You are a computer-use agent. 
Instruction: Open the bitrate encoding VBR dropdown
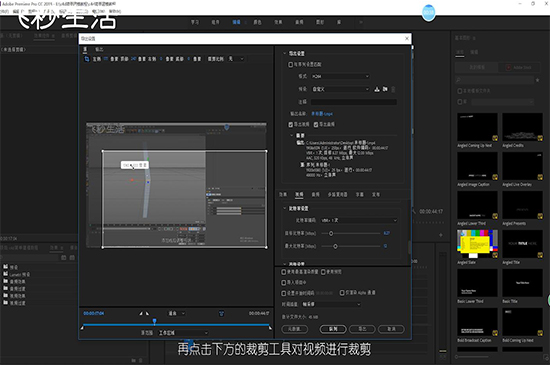[359, 220]
